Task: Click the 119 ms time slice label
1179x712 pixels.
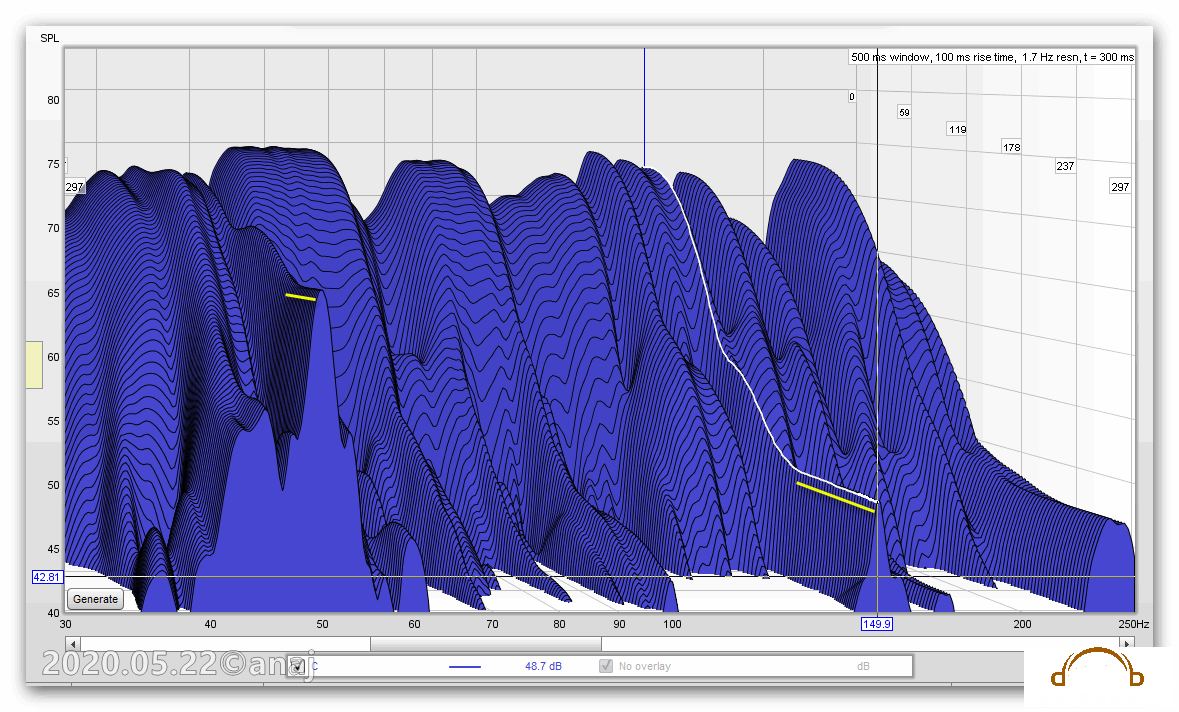Action: pyautogui.click(x=957, y=129)
